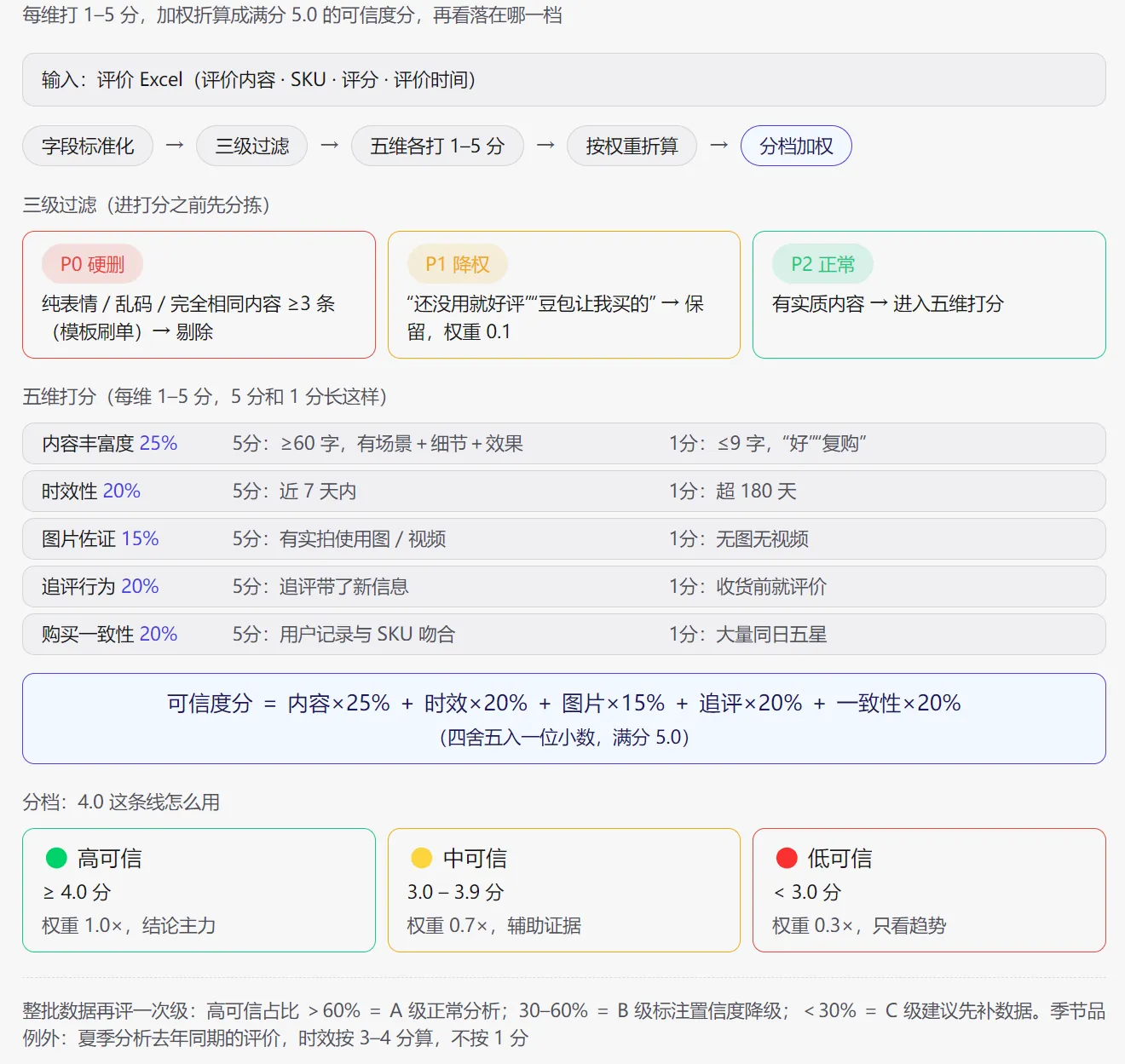Click the 有实质内容 → 进入五维打分 text
The width and height of the screenshot is (1125, 1064).
[x=888, y=304]
